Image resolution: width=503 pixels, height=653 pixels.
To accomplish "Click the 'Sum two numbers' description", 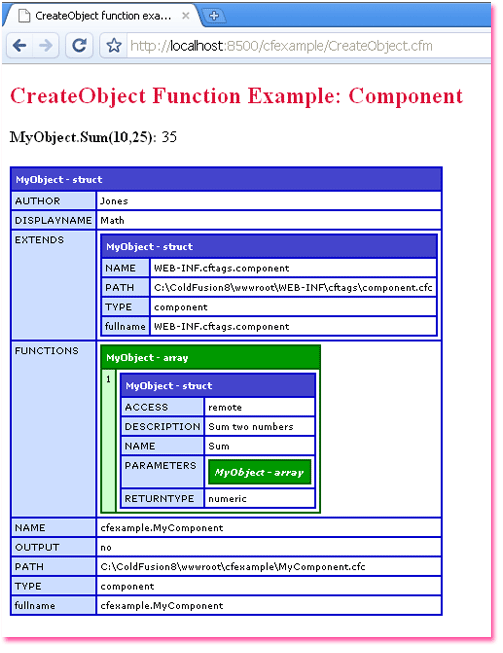I will point(251,426).
